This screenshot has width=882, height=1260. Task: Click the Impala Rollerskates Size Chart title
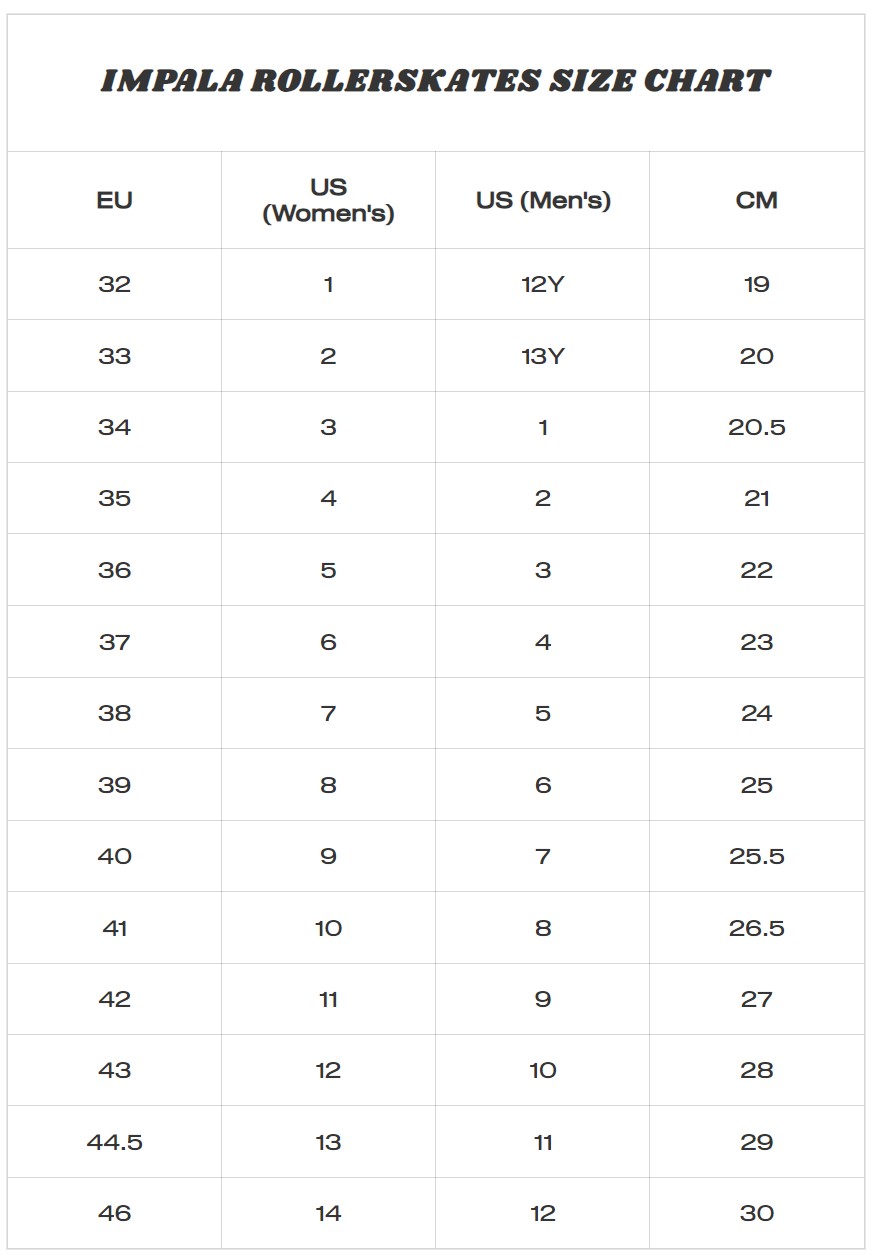click(436, 82)
